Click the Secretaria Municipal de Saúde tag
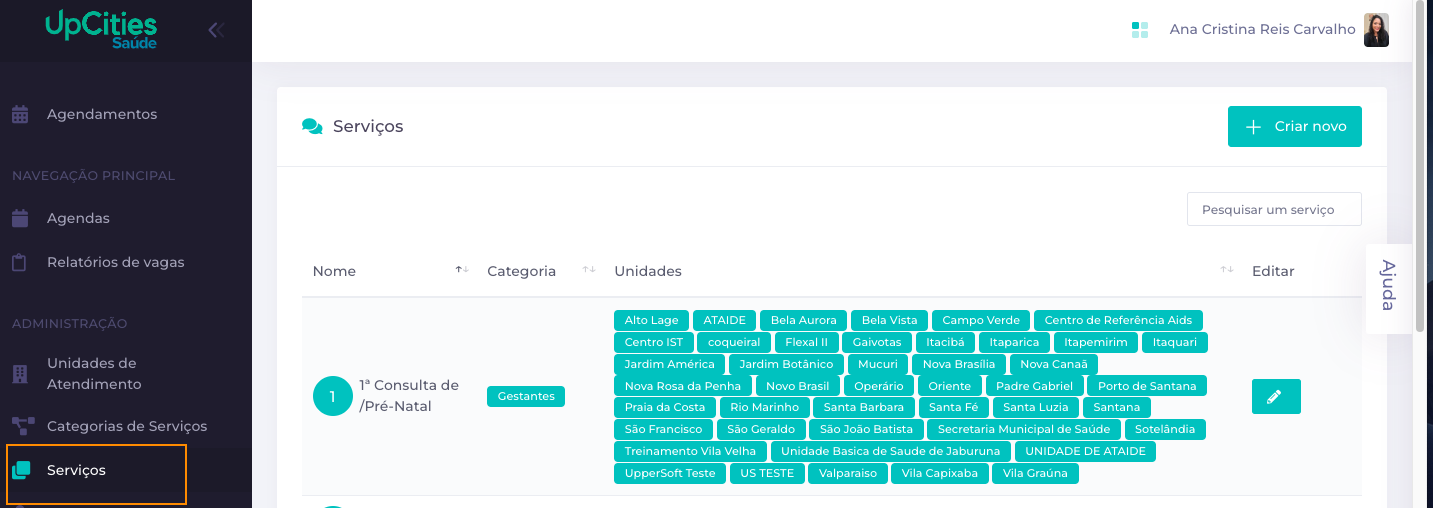Viewport: 1433px width, 508px height. pyautogui.click(x=1023, y=430)
